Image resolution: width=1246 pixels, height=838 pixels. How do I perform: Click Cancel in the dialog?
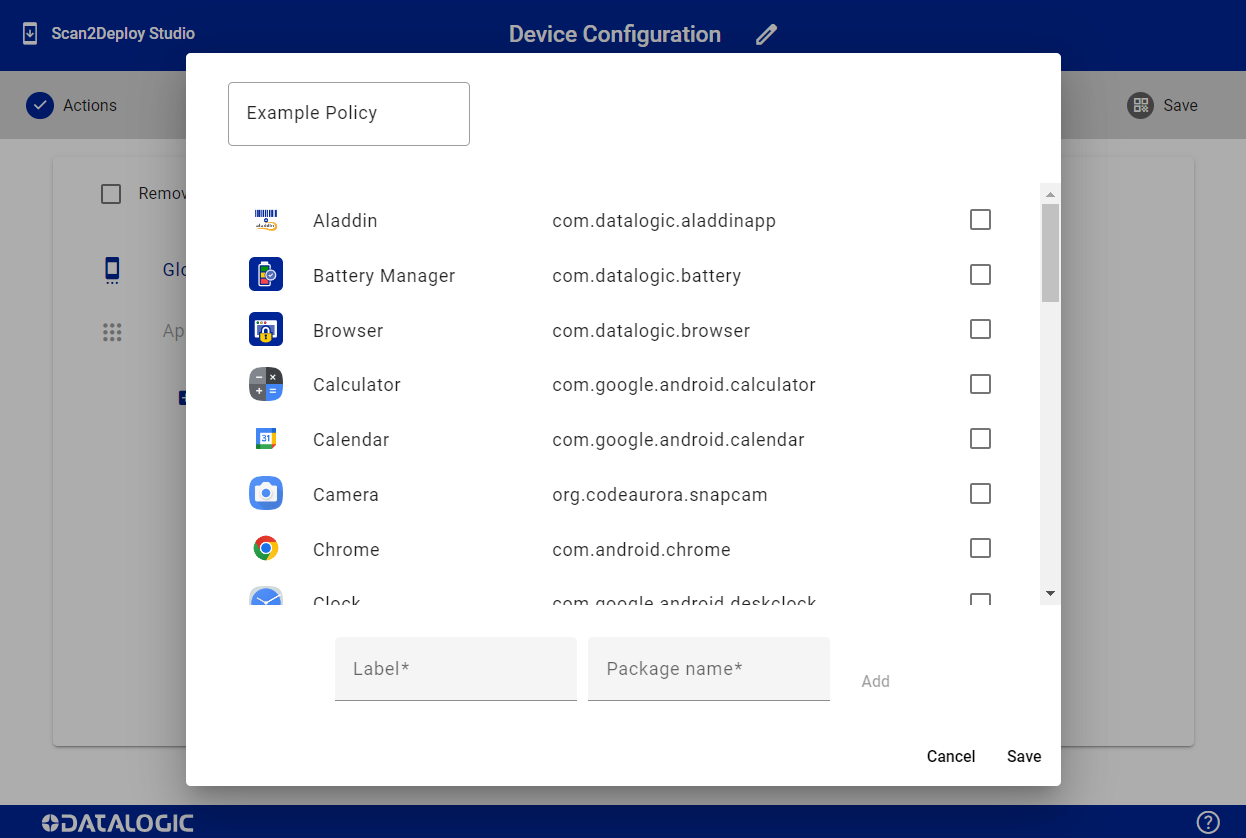951,757
